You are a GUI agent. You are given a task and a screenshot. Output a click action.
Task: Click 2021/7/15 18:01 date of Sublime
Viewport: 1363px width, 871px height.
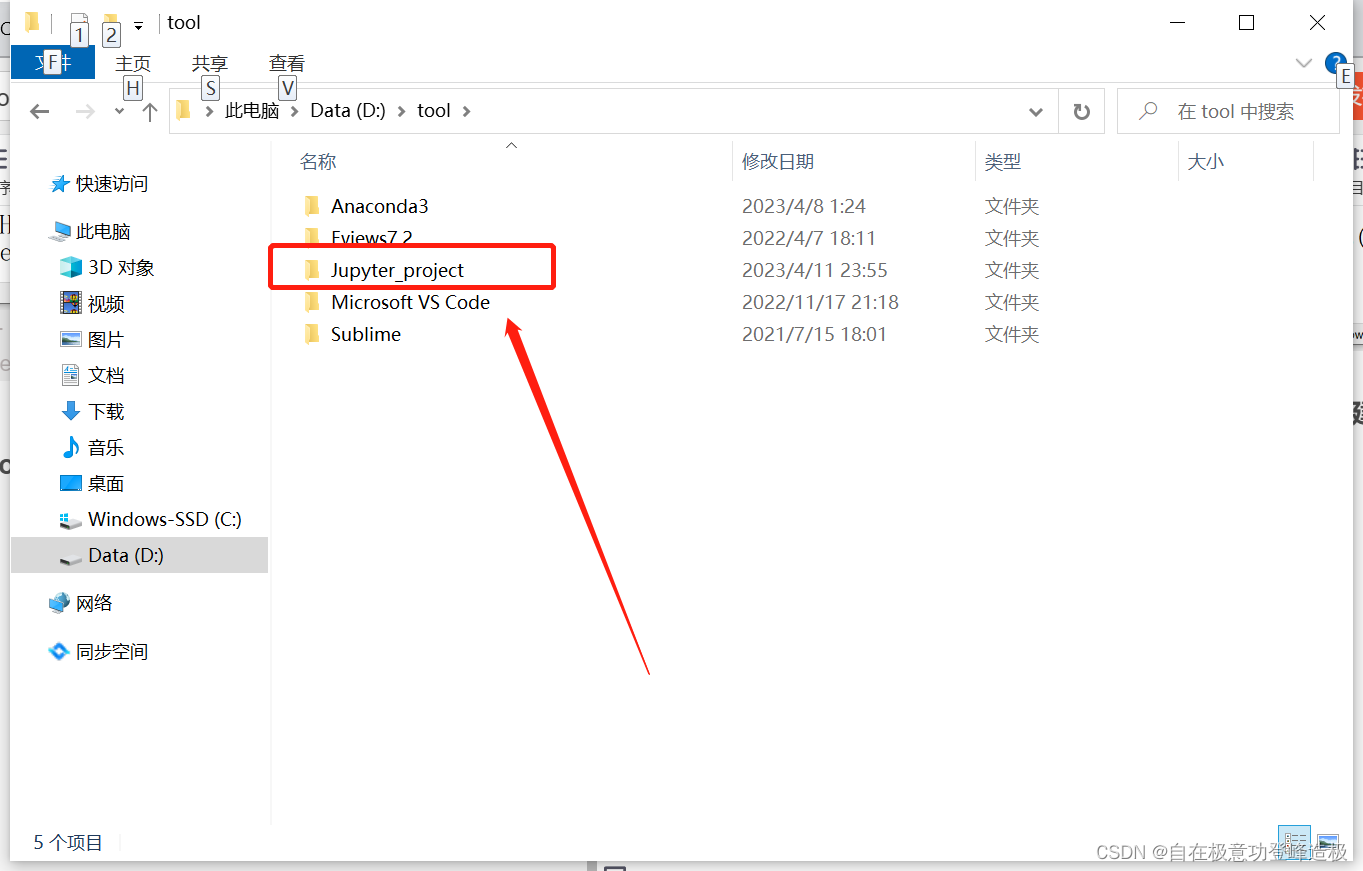pyautogui.click(x=814, y=334)
